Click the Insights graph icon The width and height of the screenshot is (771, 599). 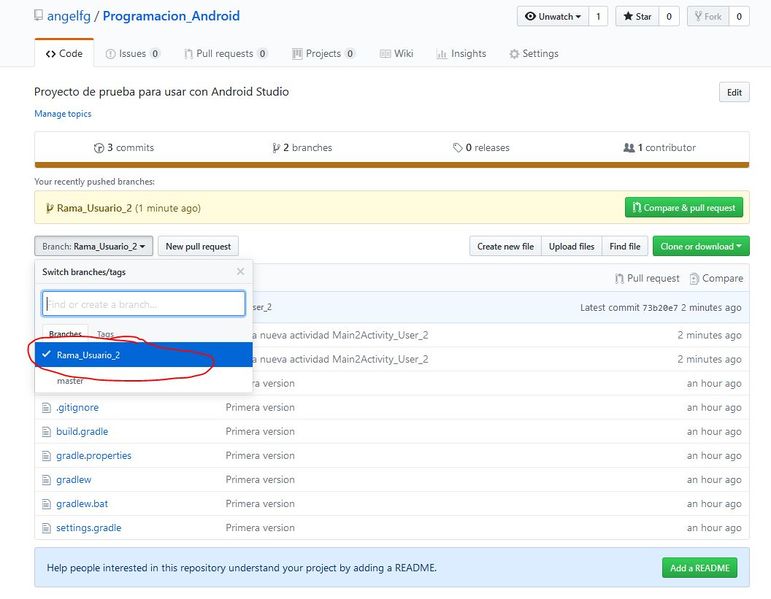(x=442, y=54)
